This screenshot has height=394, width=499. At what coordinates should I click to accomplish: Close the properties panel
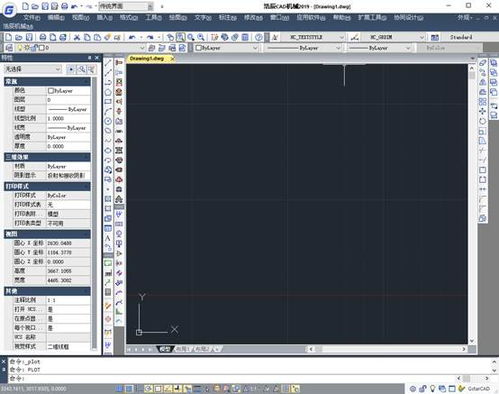pos(97,58)
